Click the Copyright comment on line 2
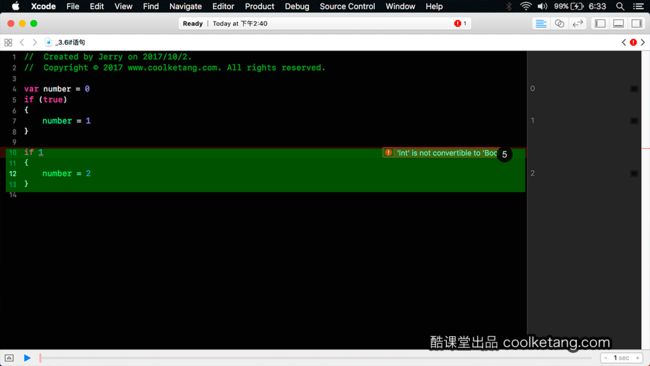This screenshot has width=650, height=366. coord(175,68)
